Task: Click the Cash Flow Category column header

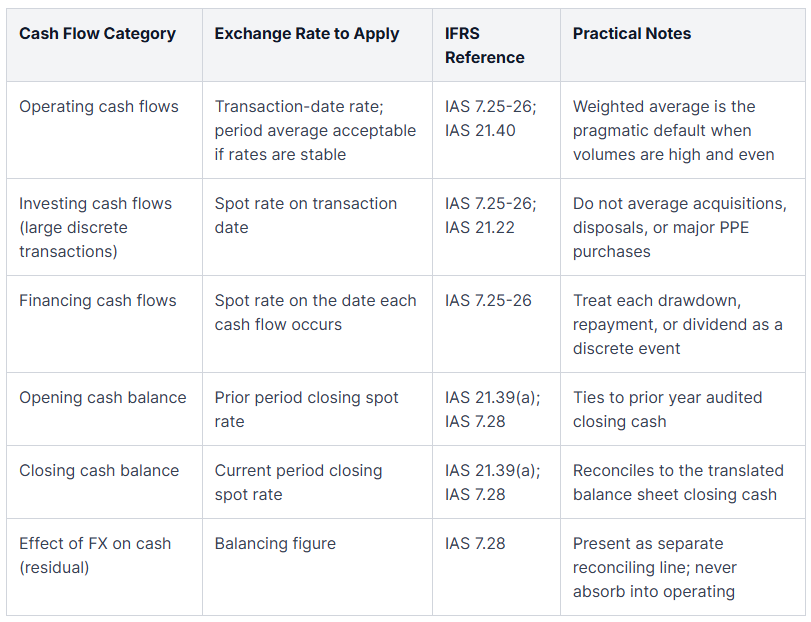Action: click(x=97, y=34)
